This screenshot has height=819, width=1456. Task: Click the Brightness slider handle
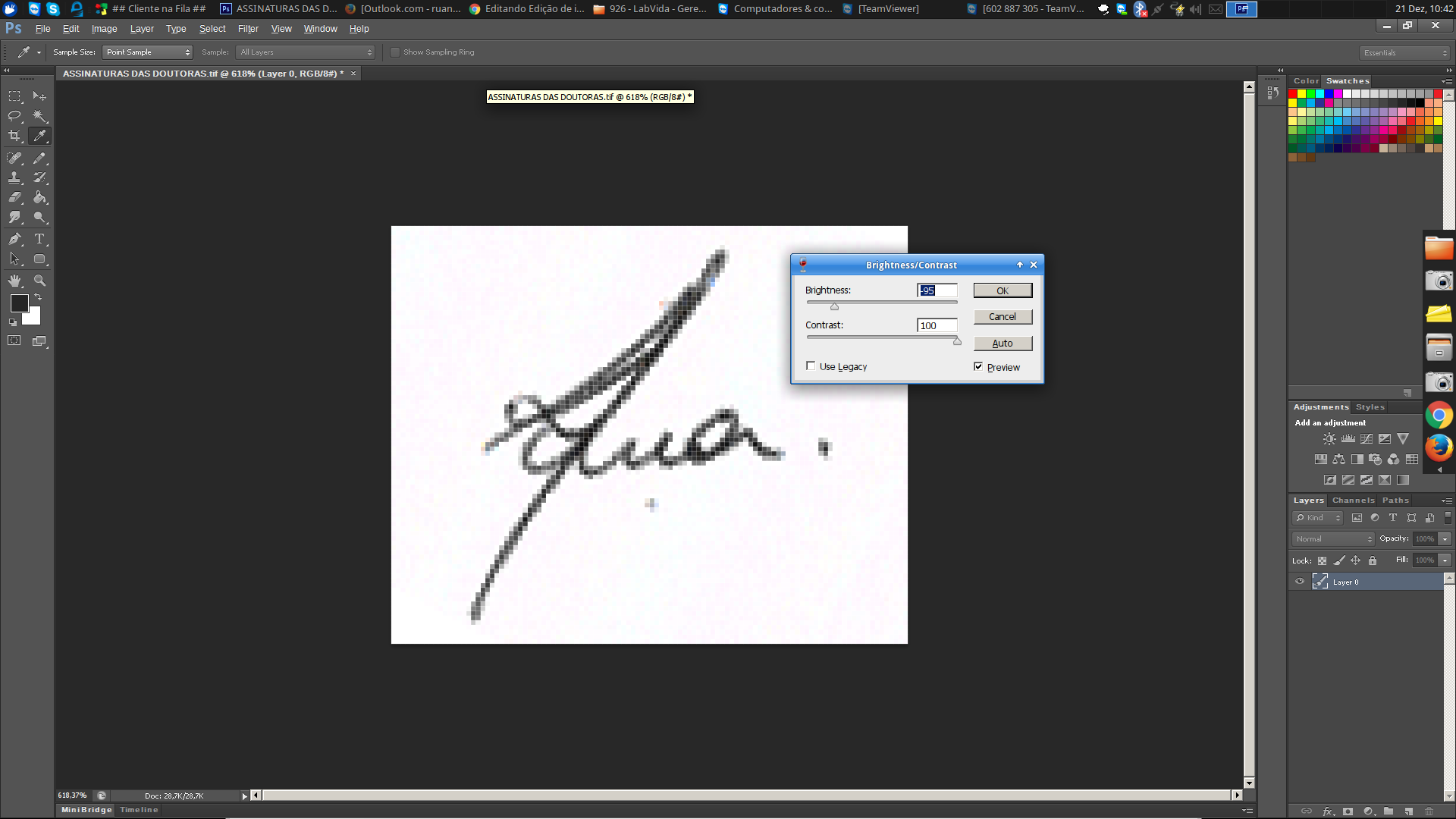point(834,306)
